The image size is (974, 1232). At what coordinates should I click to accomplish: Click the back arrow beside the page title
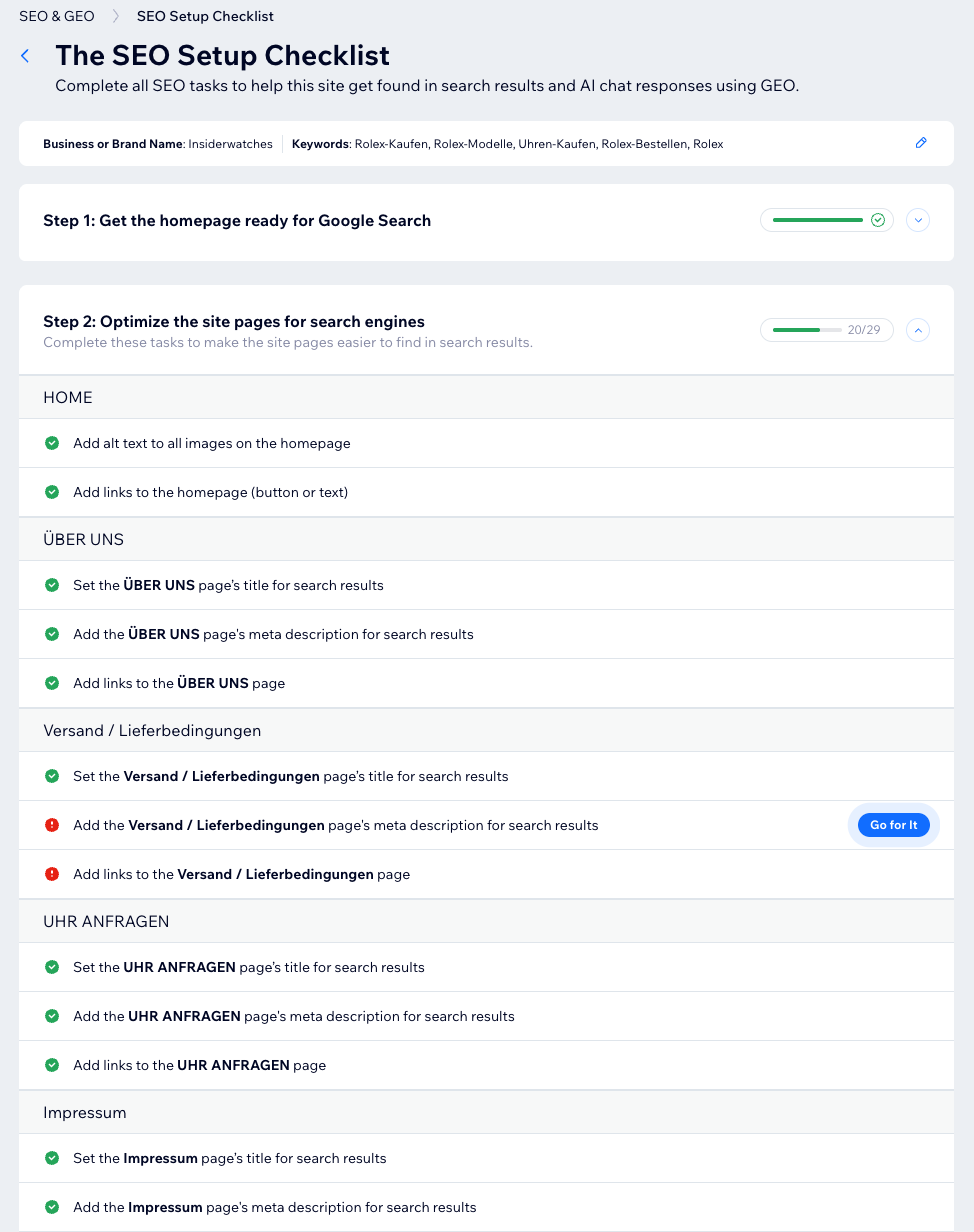(x=25, y=56)
